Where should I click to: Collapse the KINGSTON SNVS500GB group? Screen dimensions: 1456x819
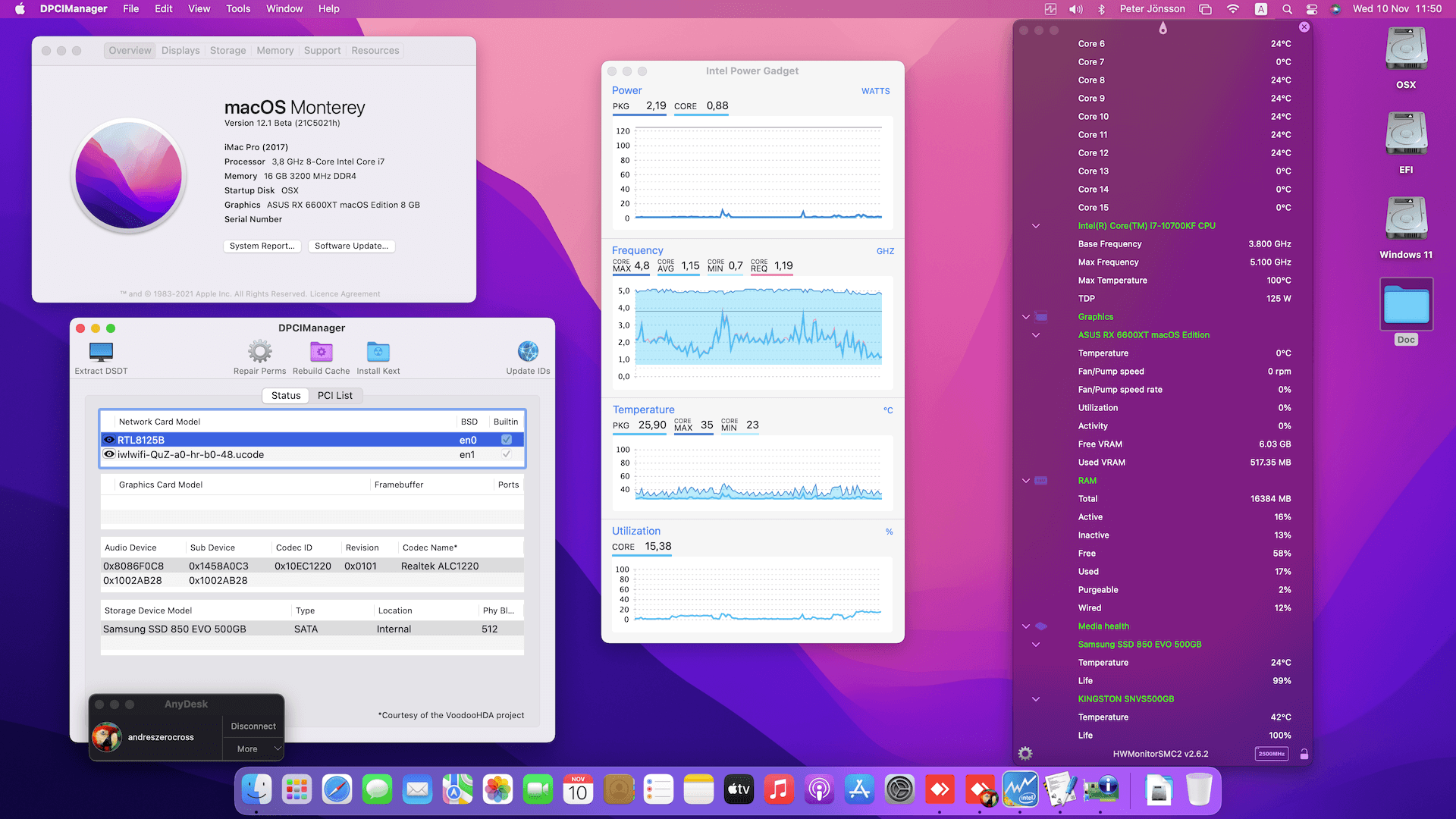tap(1036, 699)
